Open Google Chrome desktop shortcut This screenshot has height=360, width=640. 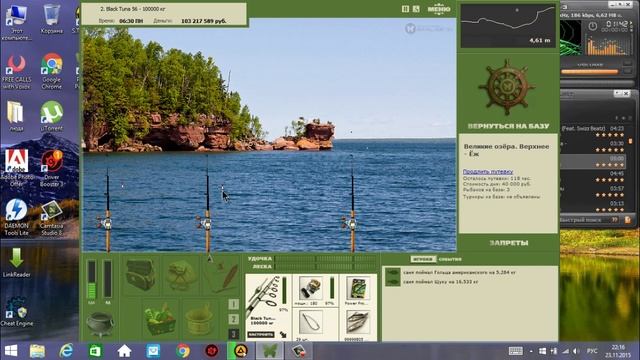coord(51,71)
